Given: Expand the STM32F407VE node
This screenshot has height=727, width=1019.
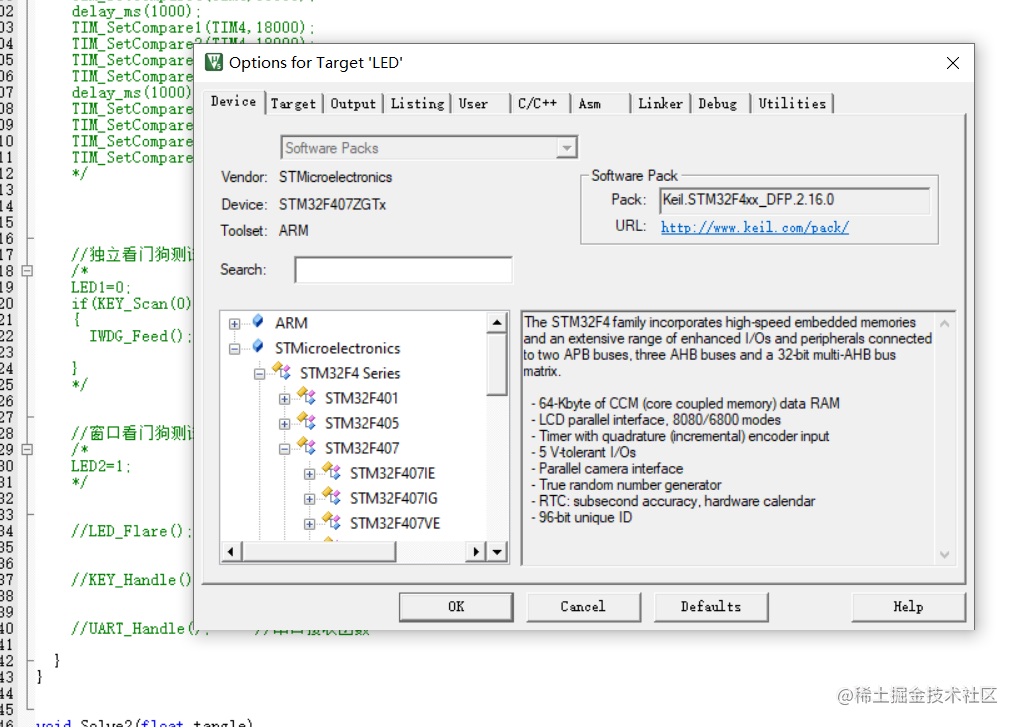Looking at the screenshot, I should point(309,524).
